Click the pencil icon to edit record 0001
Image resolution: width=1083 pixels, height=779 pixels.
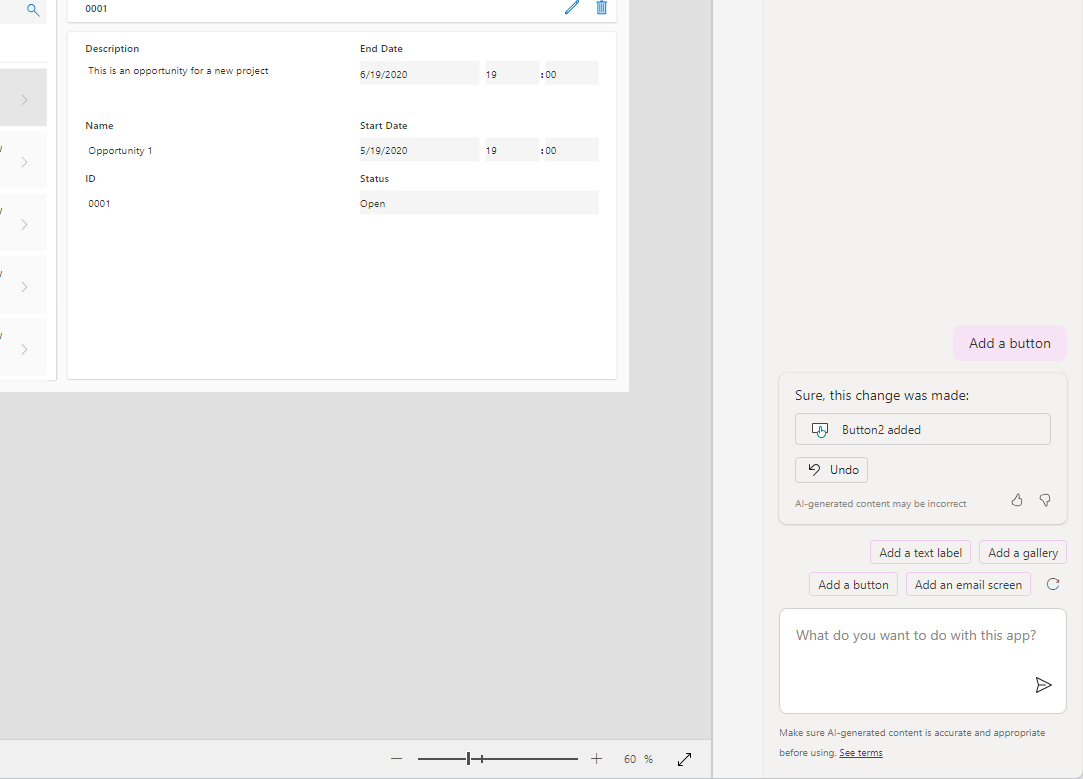(571, 8)
